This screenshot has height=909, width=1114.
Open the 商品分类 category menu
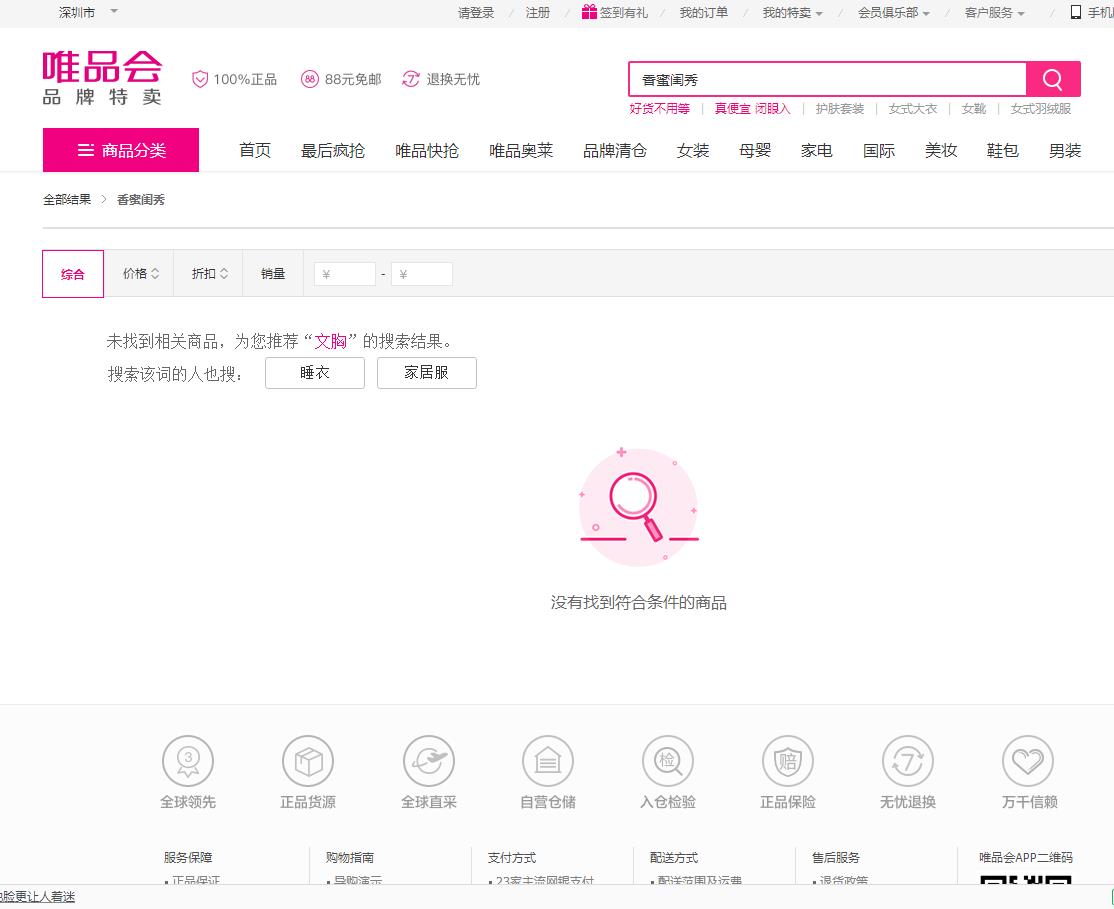point(121,150)
